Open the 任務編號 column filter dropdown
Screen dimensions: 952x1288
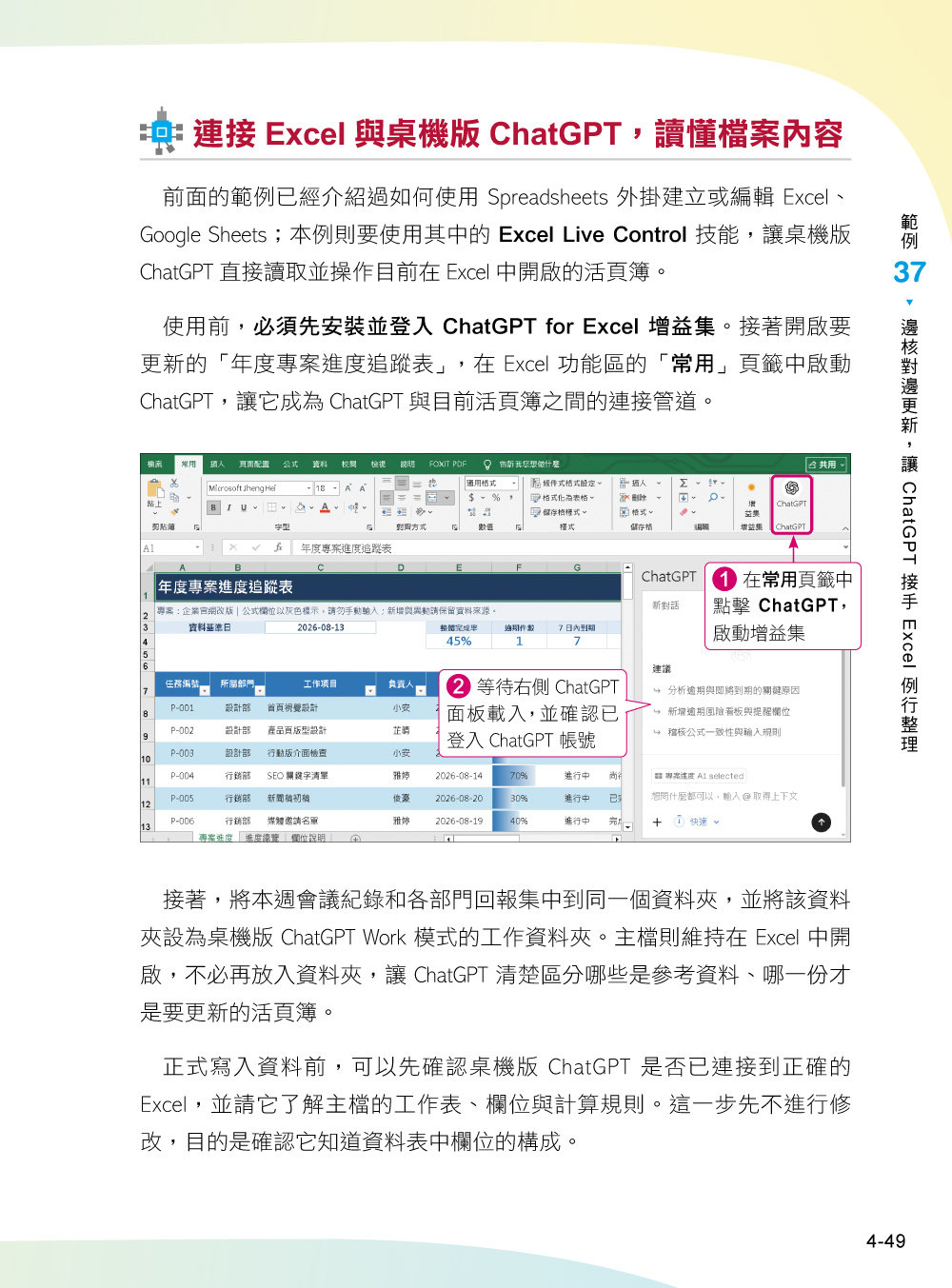[x=205, y=690]
